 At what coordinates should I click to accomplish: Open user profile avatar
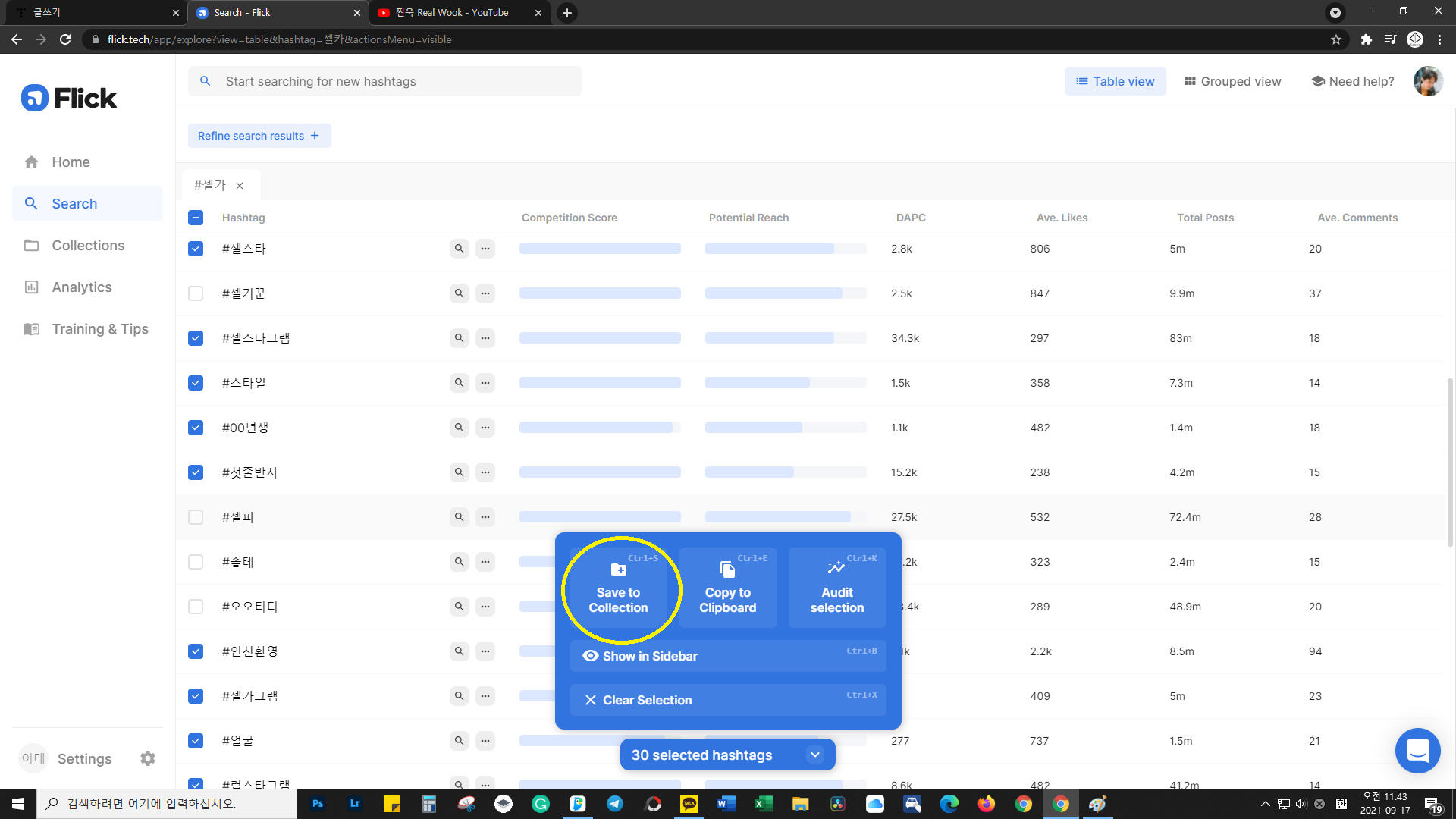(1427, 81)
